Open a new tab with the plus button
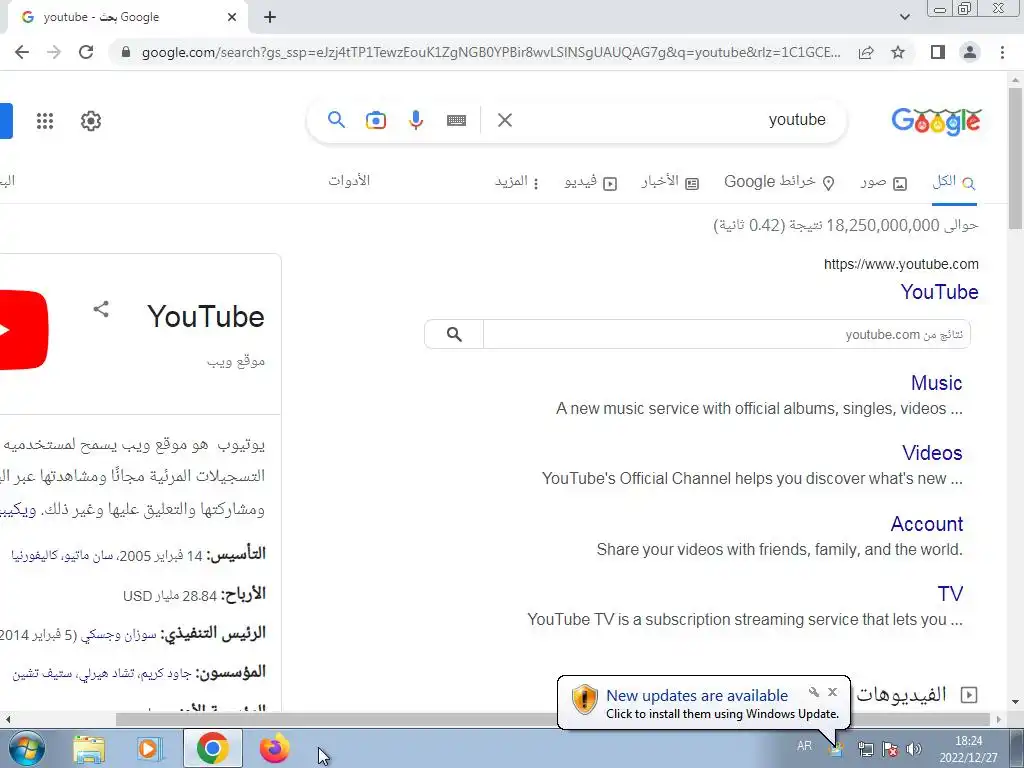 (270, 17)
